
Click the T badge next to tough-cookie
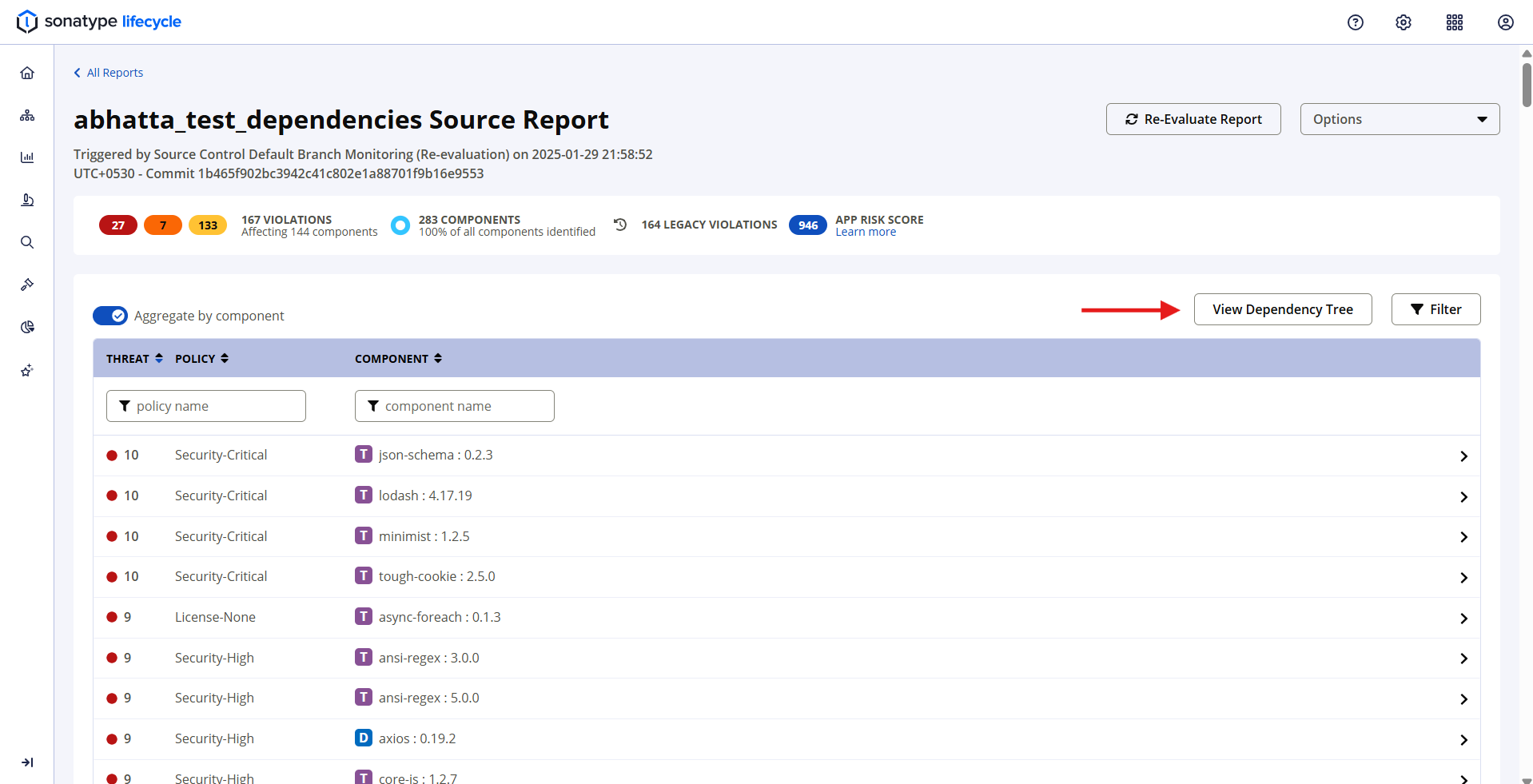click(364, 575)
